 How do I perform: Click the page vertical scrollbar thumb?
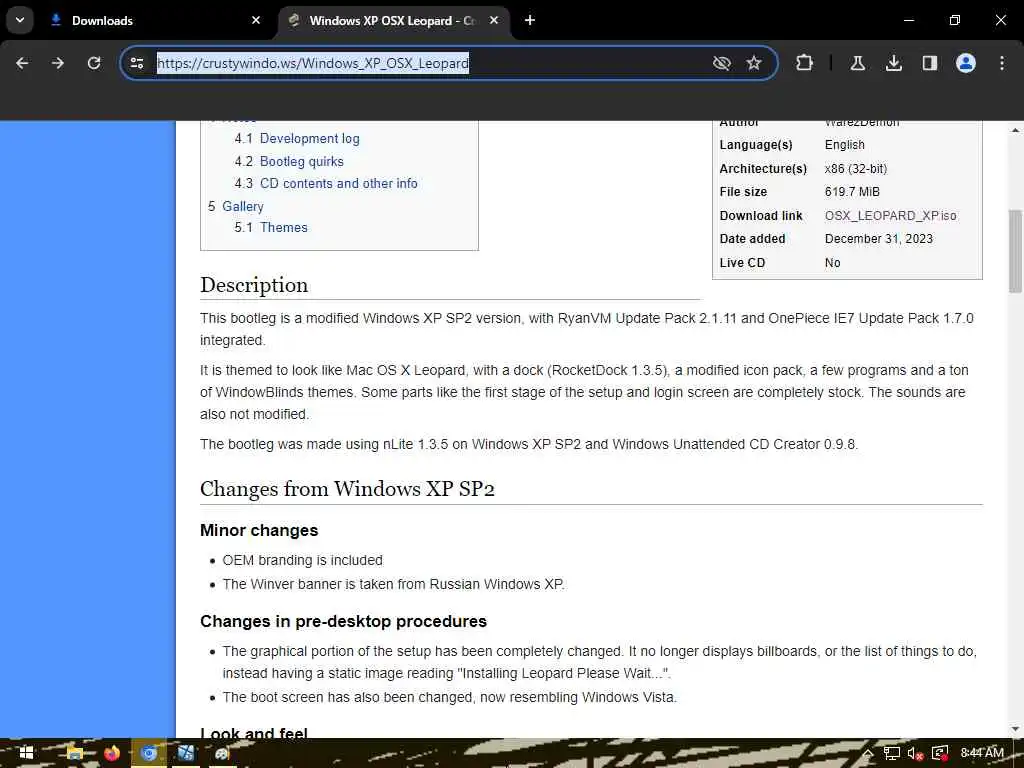point(1015,251)
